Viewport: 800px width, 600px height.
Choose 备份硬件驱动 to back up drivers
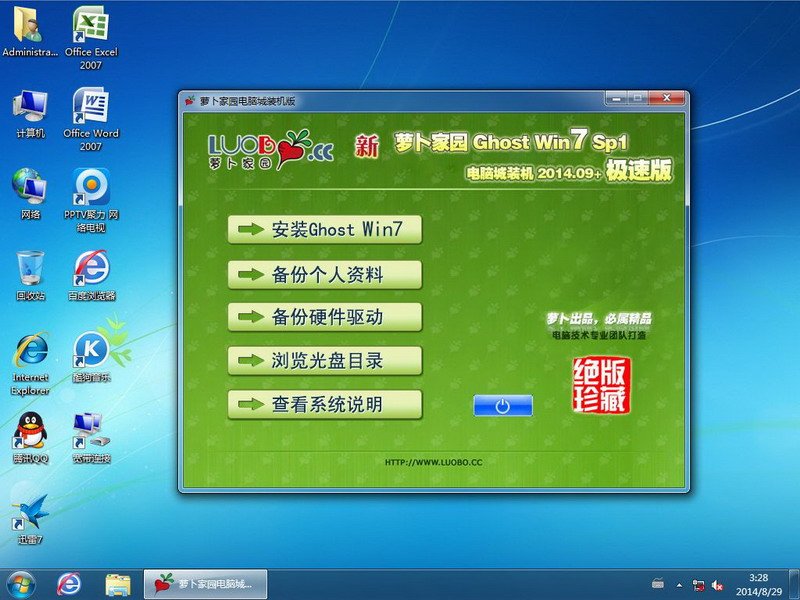[x=325, y=317]
